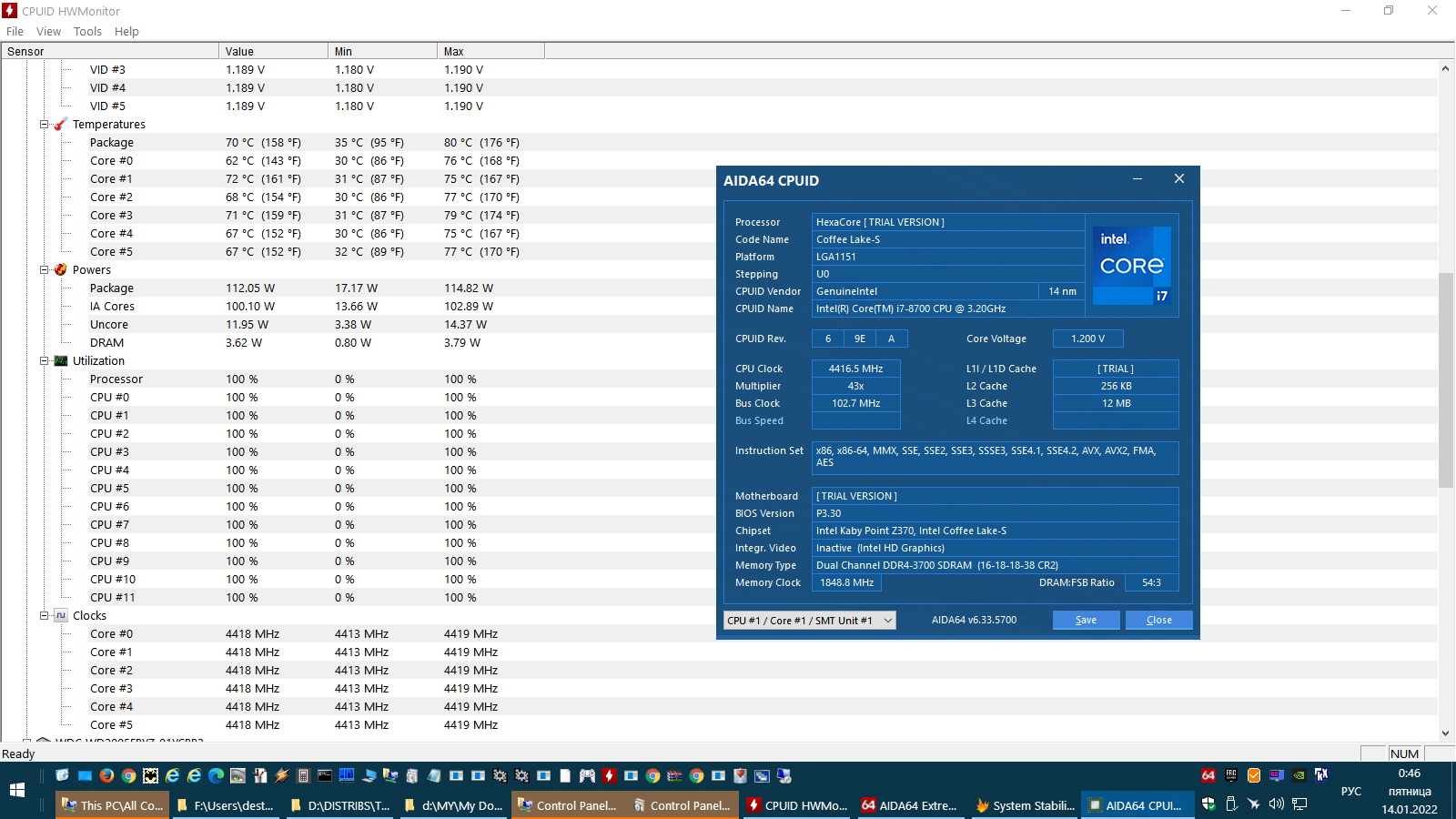1456x819 pixels.
Task: Open the File menu in HWMonitor
Action: tap(15, 31)
